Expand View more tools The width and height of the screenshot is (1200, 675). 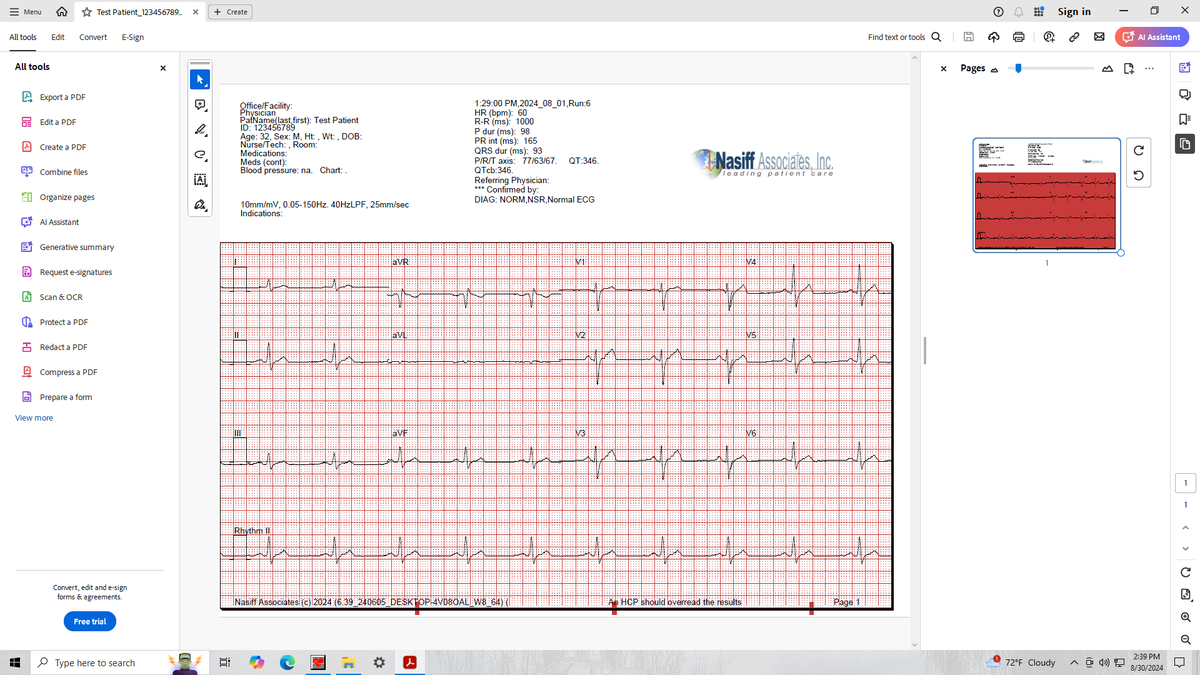coord(34,418)
